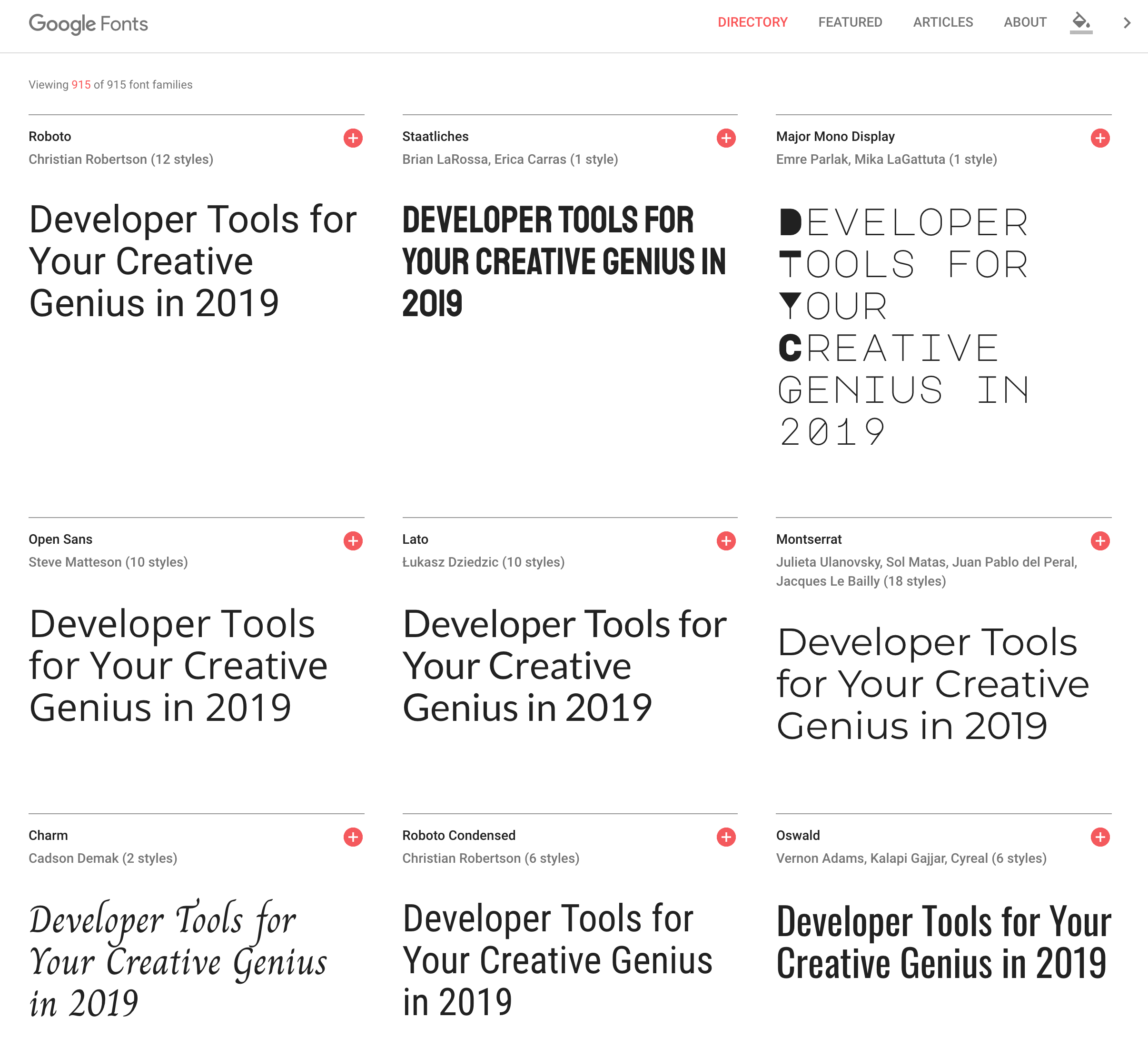The width and height of the screenshot is (1148, 1038).
Task: Select the Directory tab
Action: 753,22
